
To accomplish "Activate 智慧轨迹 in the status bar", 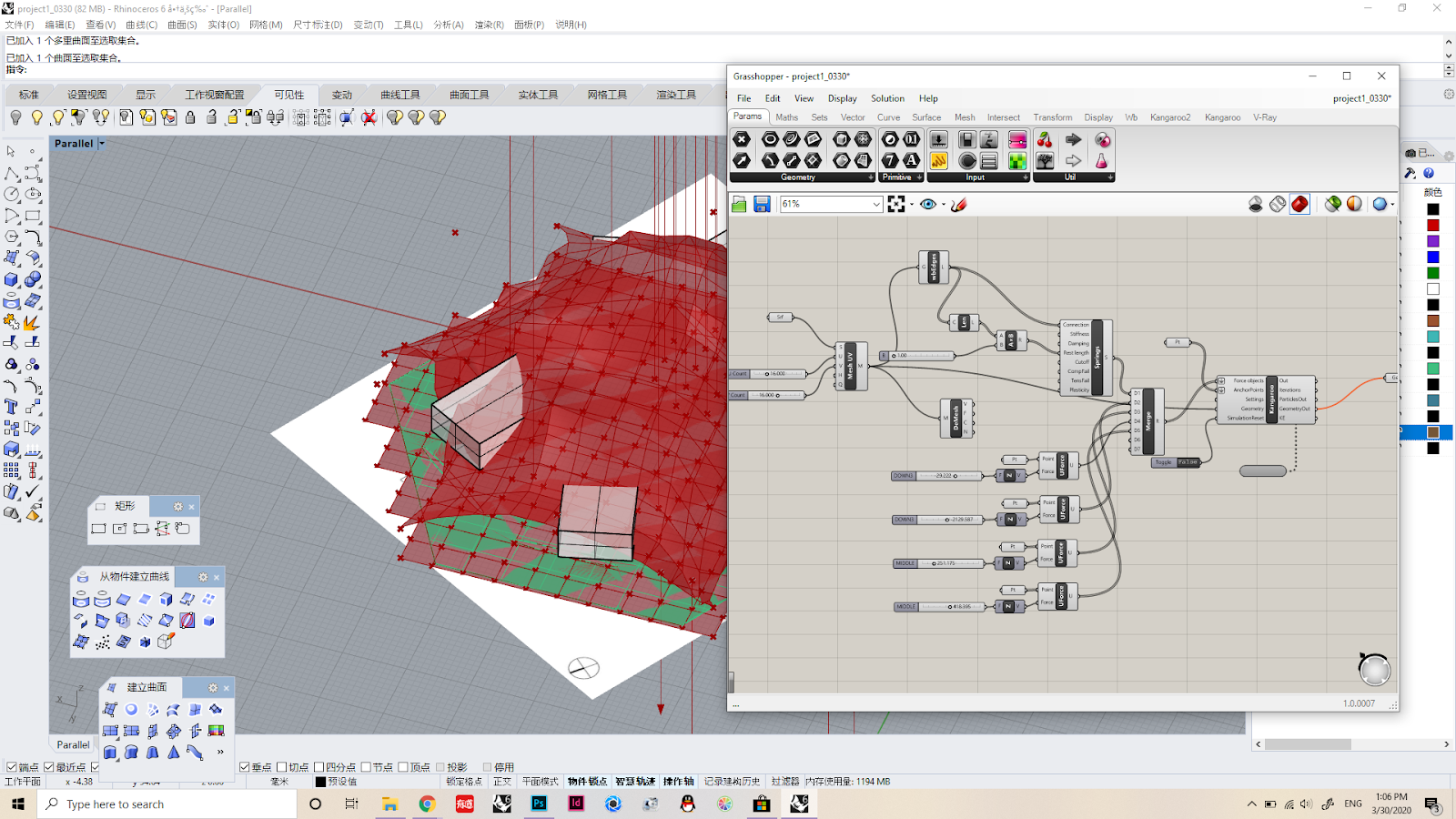I will (x=636, y=781).
